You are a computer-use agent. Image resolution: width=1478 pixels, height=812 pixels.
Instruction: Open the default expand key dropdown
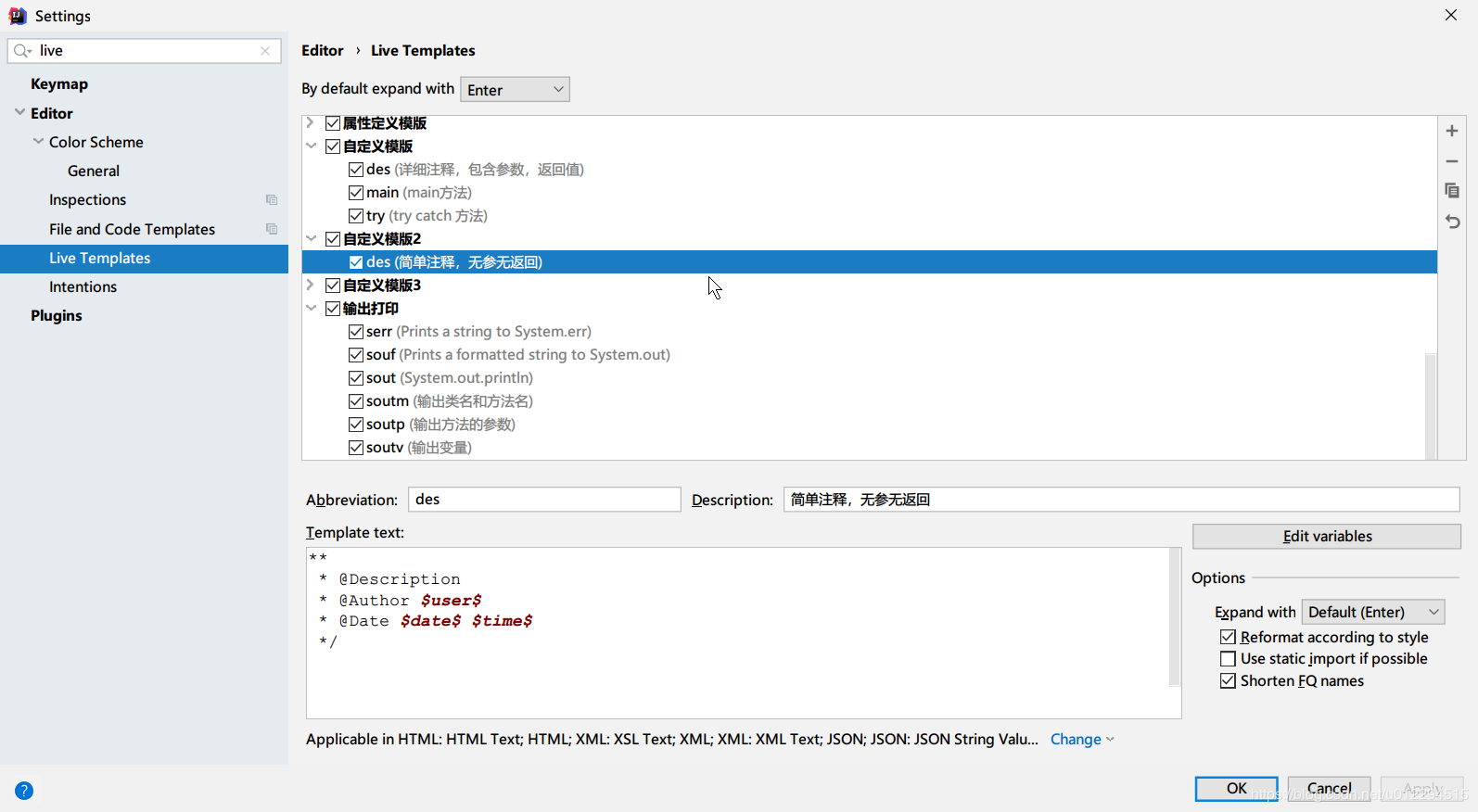click(515, 89)
